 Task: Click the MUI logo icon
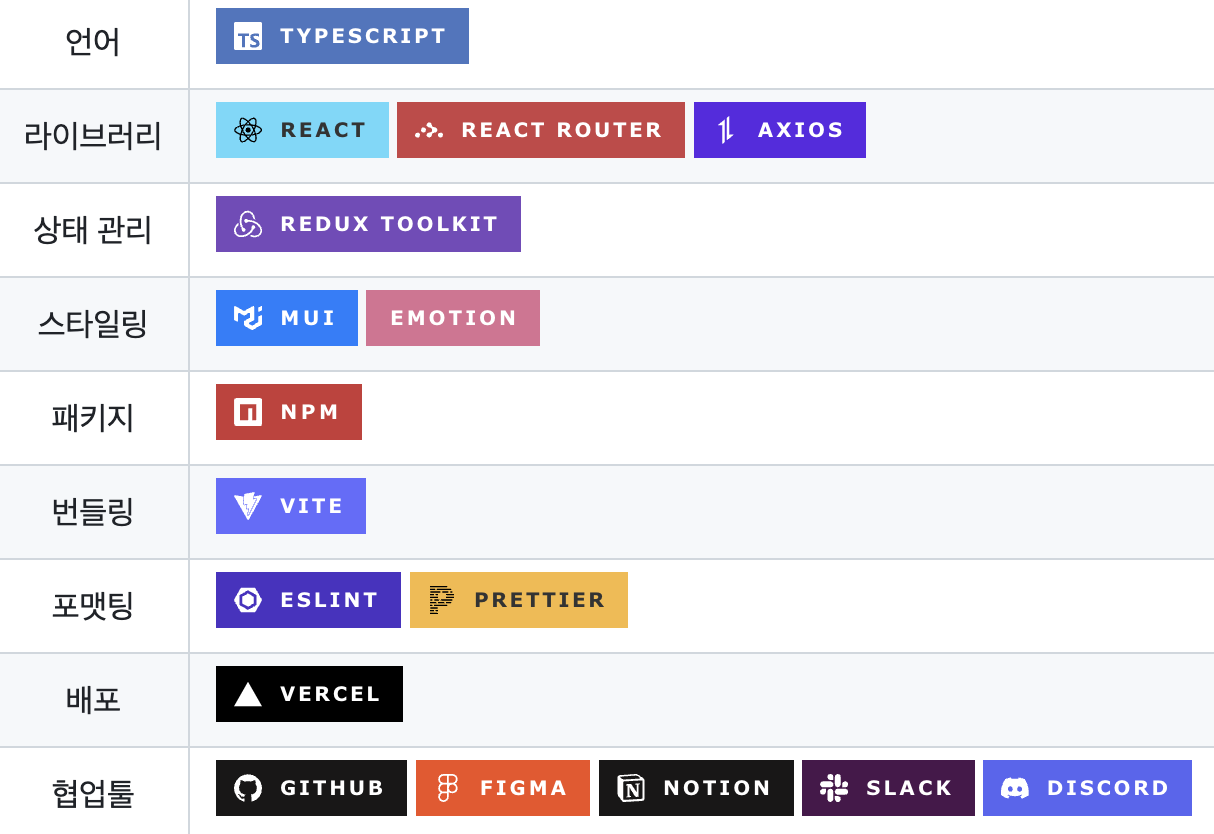click(x=248, y=318)
